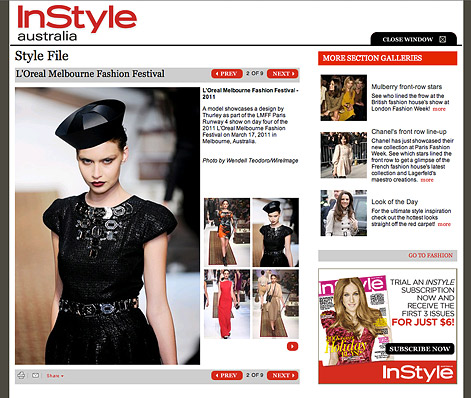This screenshot has width=471, height=398.
Task: Click the InStyle australia logo
Action: (77, 23)
